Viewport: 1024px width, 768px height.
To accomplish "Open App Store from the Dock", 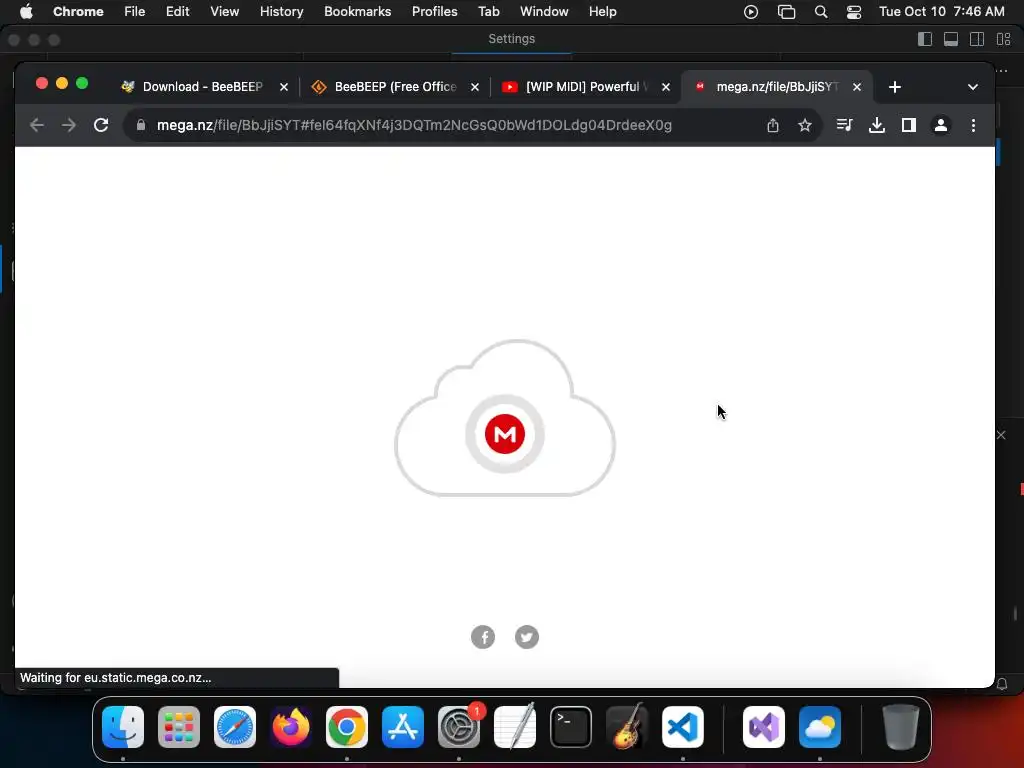I will pyautogui.click(x=403, y=727).
